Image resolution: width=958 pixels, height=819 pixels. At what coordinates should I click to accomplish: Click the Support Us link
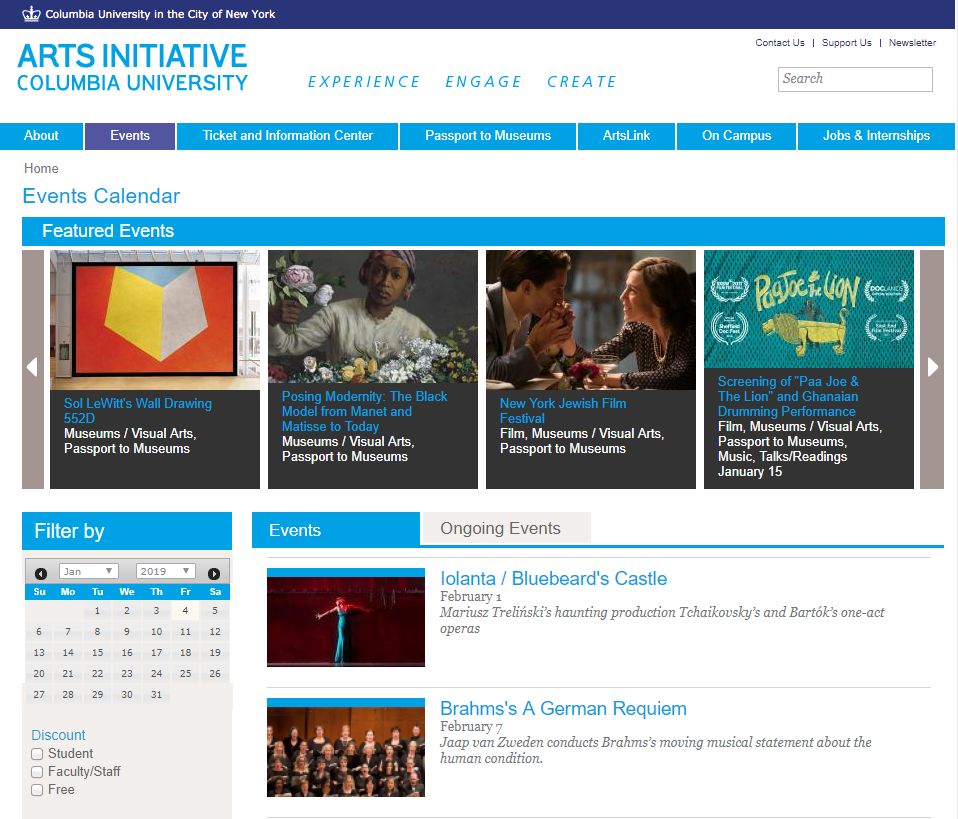pyautogui.click(x=846, y=43)
